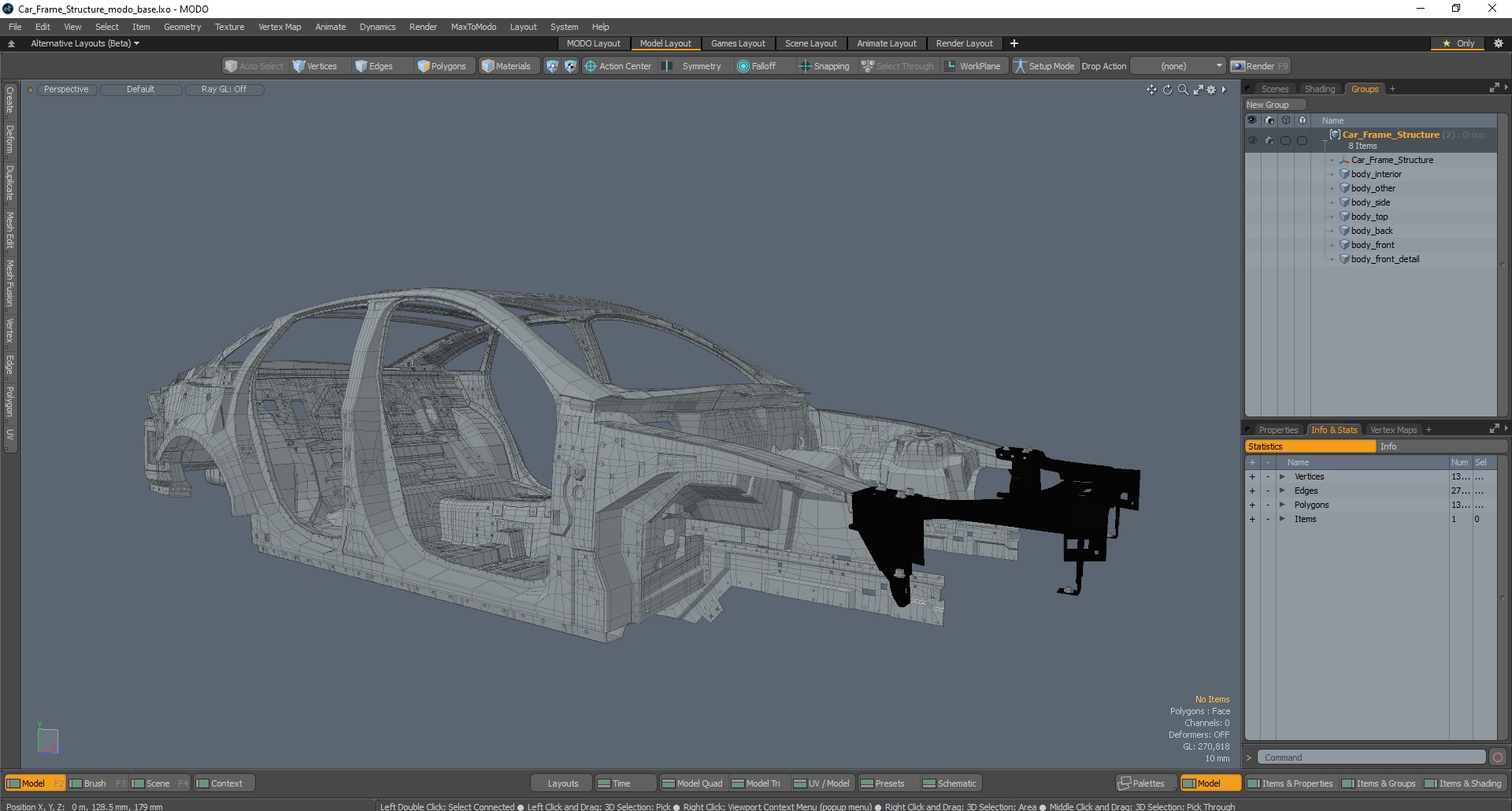Toggle visibility of Car_Frame_Structure group
Image resolution: width=1512 pixels, height=811 pixels.
(x=1252, y=140)
